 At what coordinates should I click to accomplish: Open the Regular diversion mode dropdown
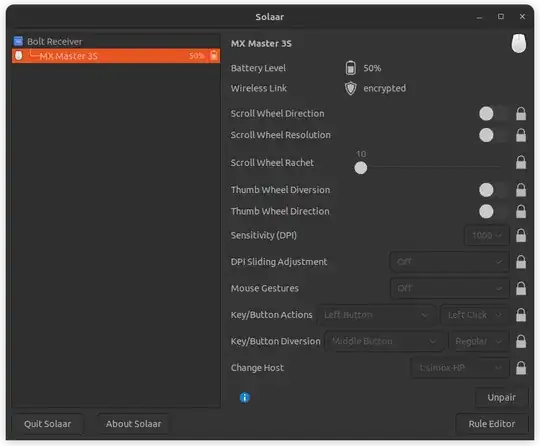click(x=479, y=341)
